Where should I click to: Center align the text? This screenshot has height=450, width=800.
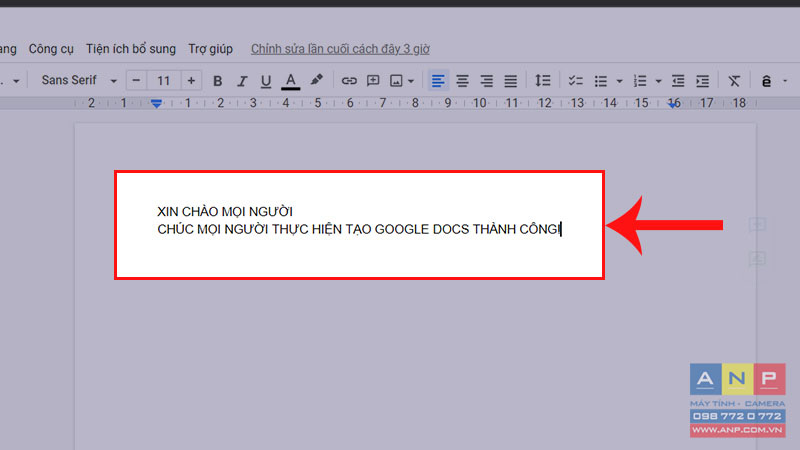(462, 81)
